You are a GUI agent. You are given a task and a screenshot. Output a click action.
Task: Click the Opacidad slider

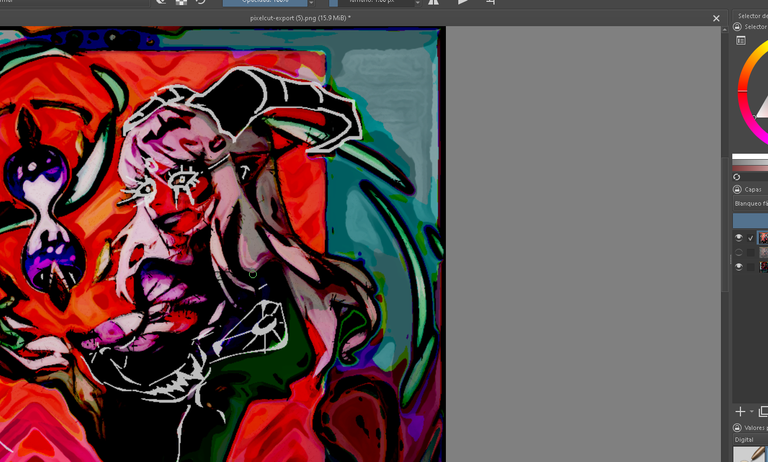point(265,2)
